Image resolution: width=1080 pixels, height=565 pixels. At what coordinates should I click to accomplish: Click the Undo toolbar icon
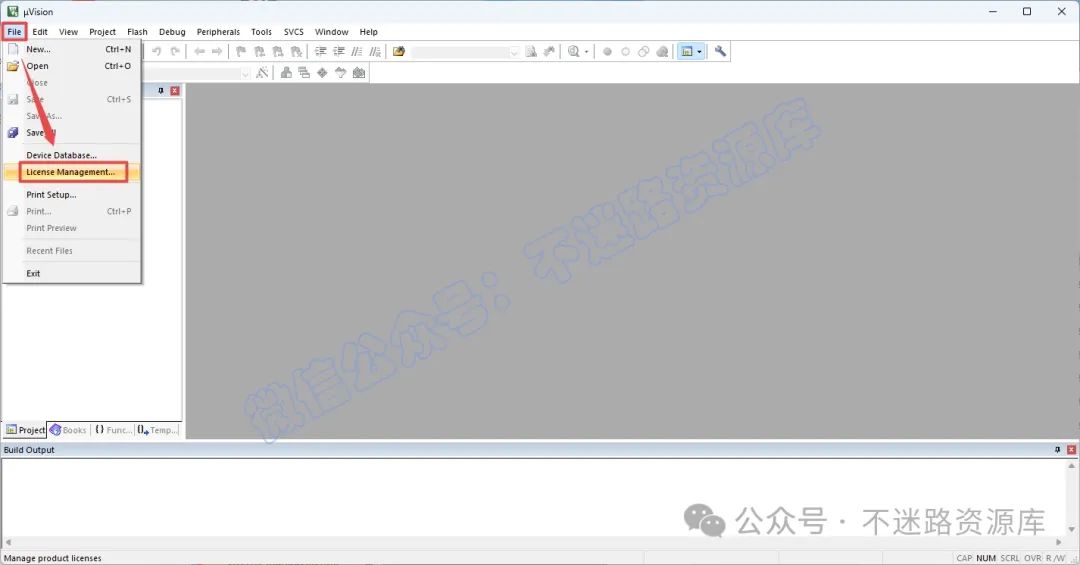[x=157, y=52]
